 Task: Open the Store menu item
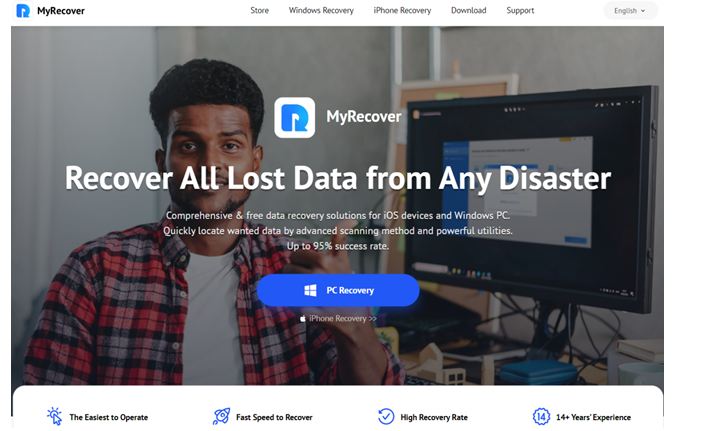[x=259, y=11]
